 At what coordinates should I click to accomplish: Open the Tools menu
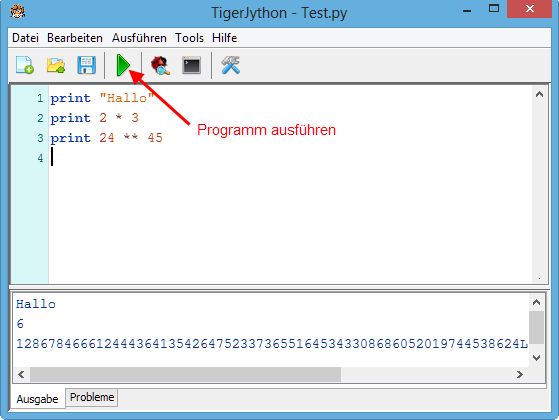(x=189, y=38)
